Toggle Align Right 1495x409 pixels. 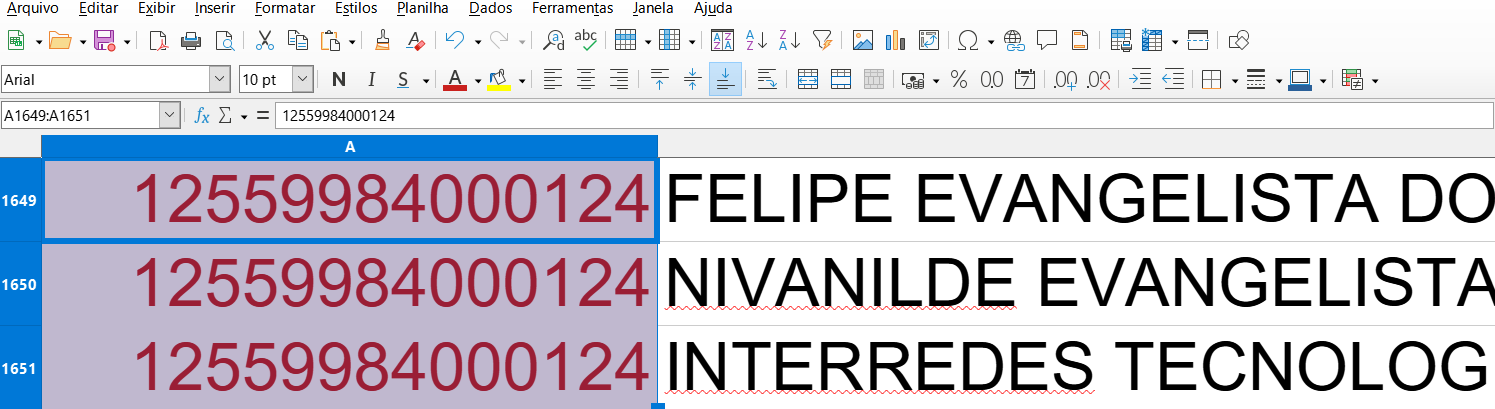[619, 80]
